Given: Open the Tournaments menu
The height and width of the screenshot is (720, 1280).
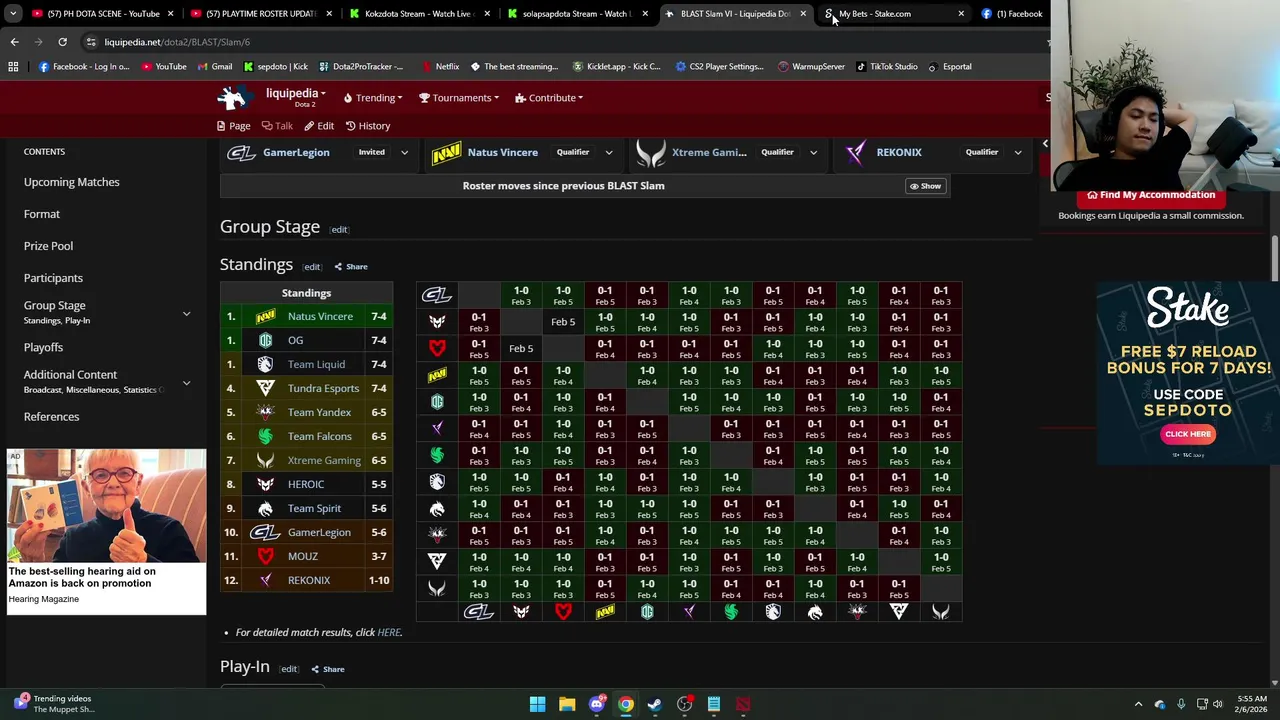Looking at the screenshot, I should point(459,98).
